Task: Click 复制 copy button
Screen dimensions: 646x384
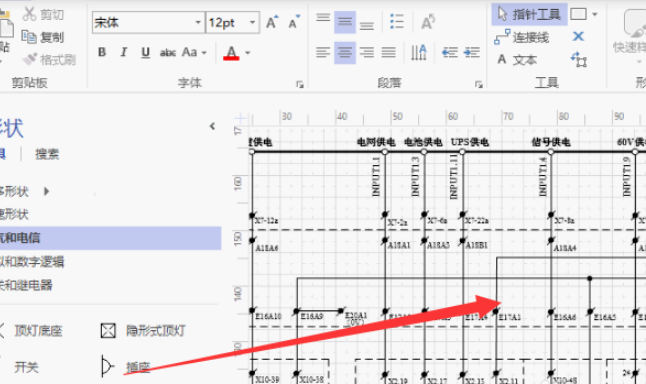Action: click(x=43, y=37)
